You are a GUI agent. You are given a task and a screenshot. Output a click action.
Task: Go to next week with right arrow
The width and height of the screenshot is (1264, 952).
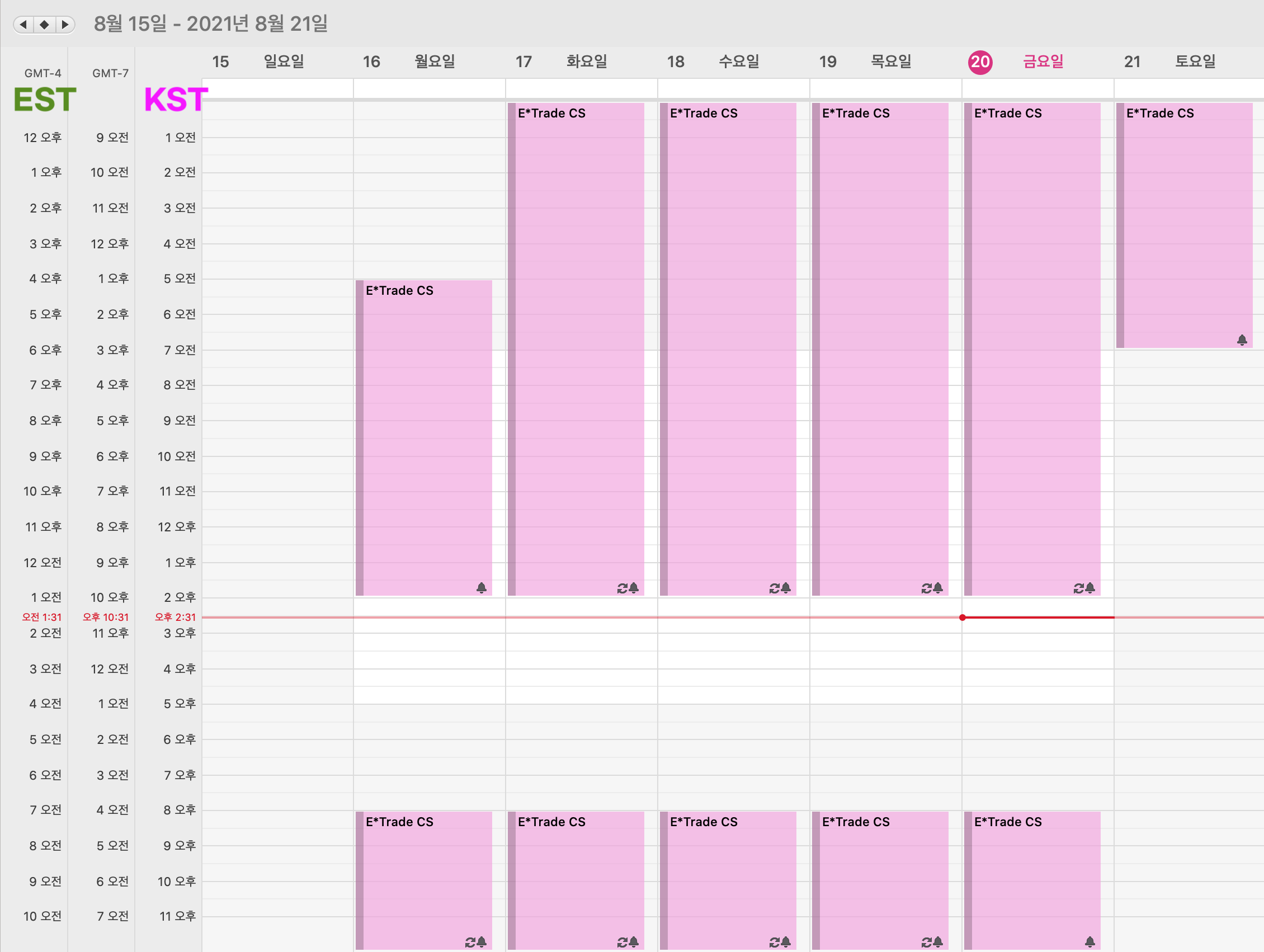pos(65,25)
